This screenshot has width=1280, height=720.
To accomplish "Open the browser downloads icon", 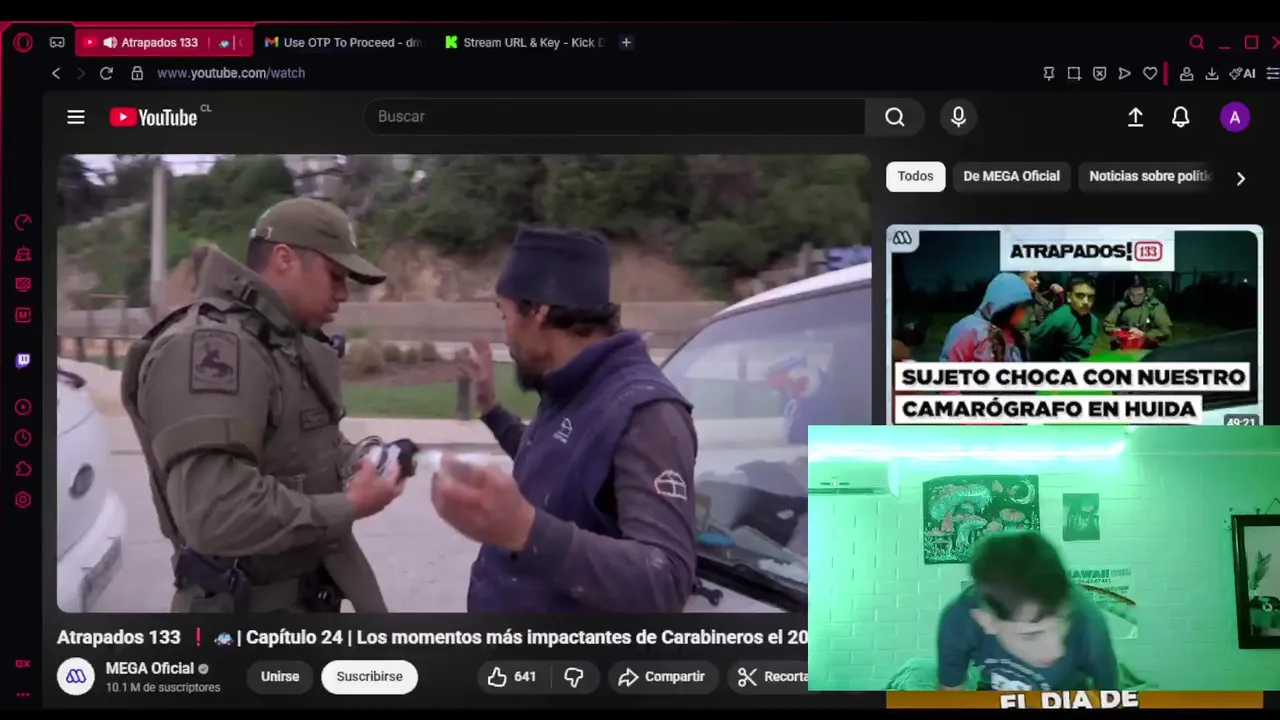I will pos(1211,73).
